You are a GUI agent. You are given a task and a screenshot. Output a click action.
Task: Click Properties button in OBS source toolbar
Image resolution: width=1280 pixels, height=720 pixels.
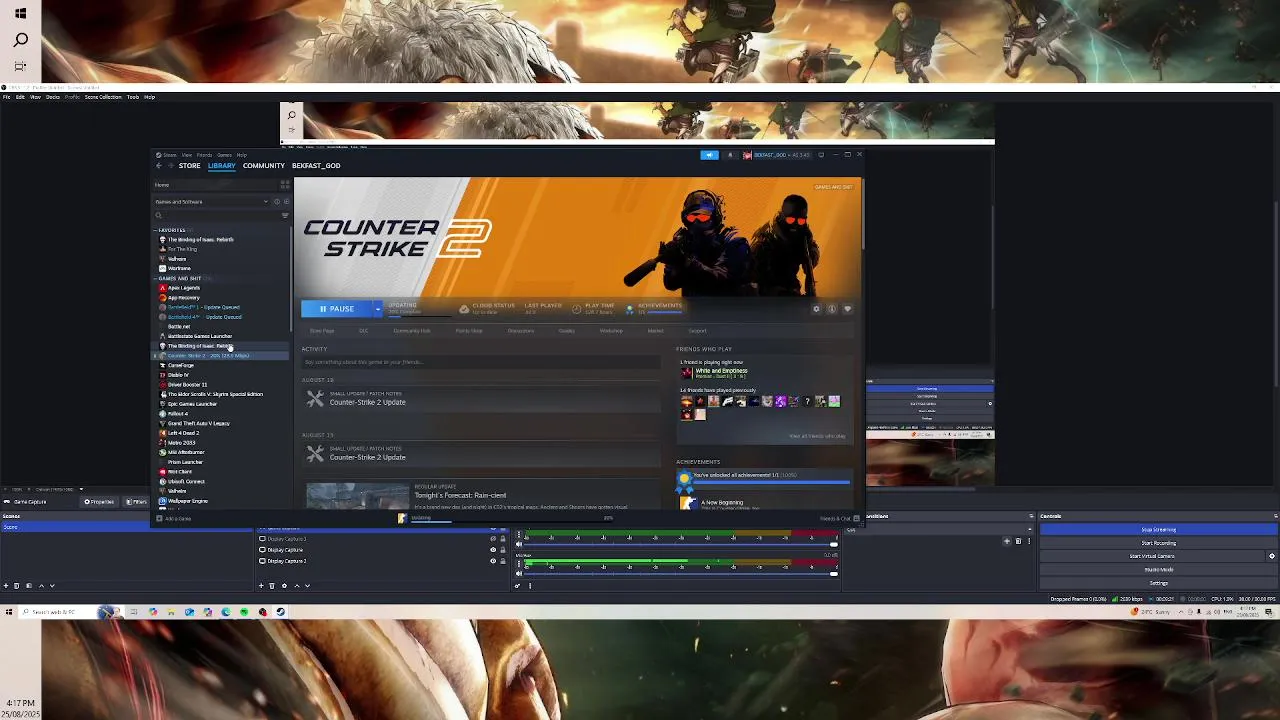tap(99, 502)
